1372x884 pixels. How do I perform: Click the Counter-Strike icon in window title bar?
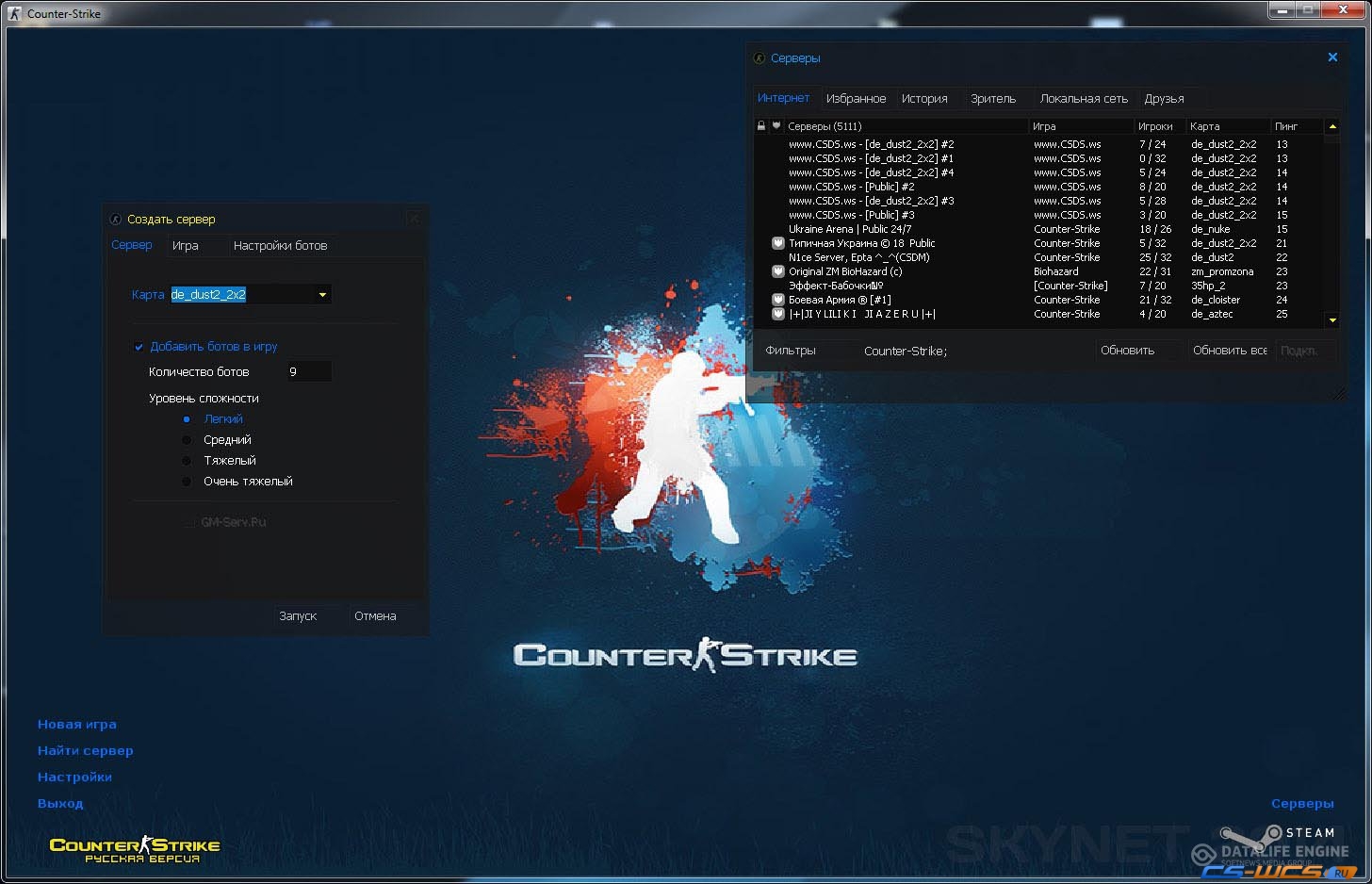[x=14, y=13]
